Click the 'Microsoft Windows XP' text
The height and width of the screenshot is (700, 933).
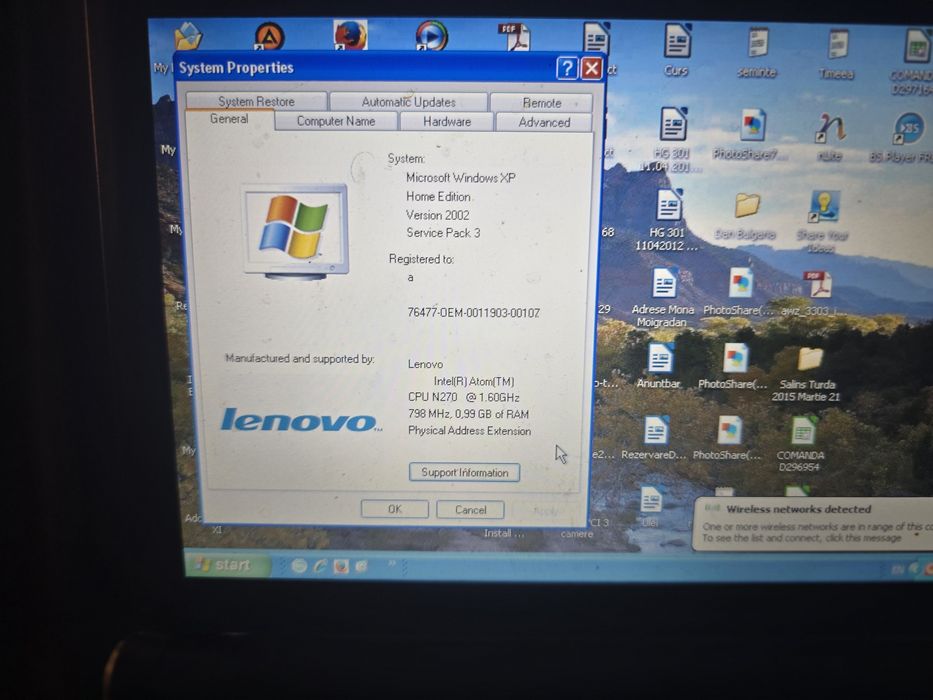461,178
